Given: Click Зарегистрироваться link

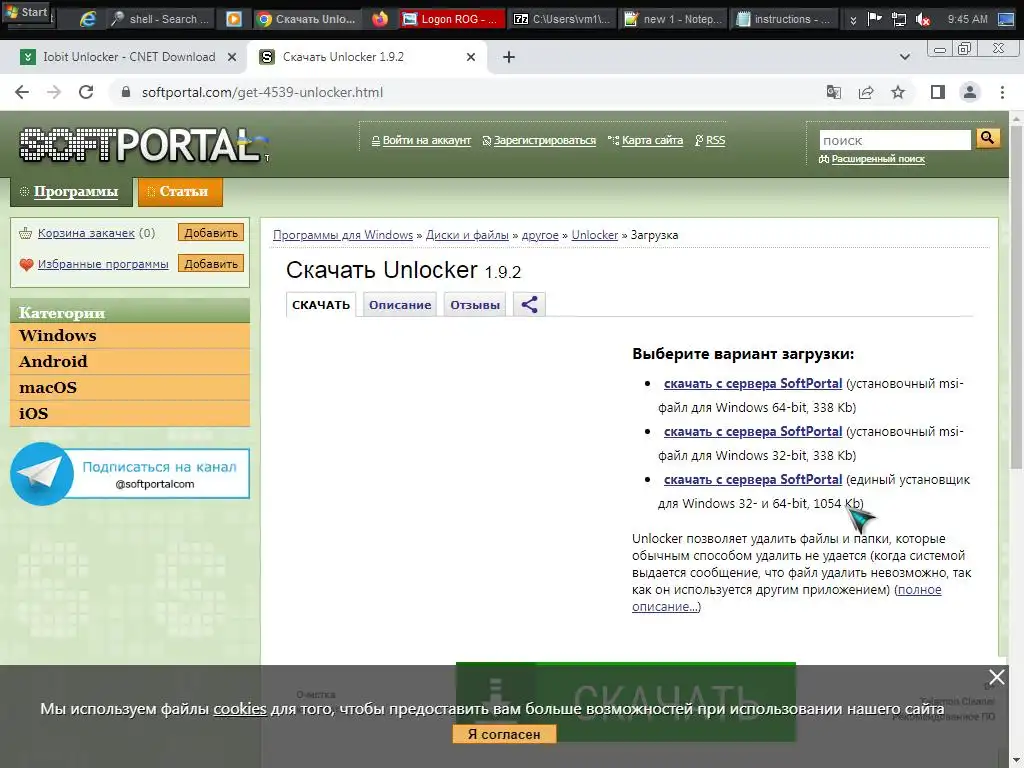Looking at the screenshot, I should pyautogui.click(x=545, y=140).
